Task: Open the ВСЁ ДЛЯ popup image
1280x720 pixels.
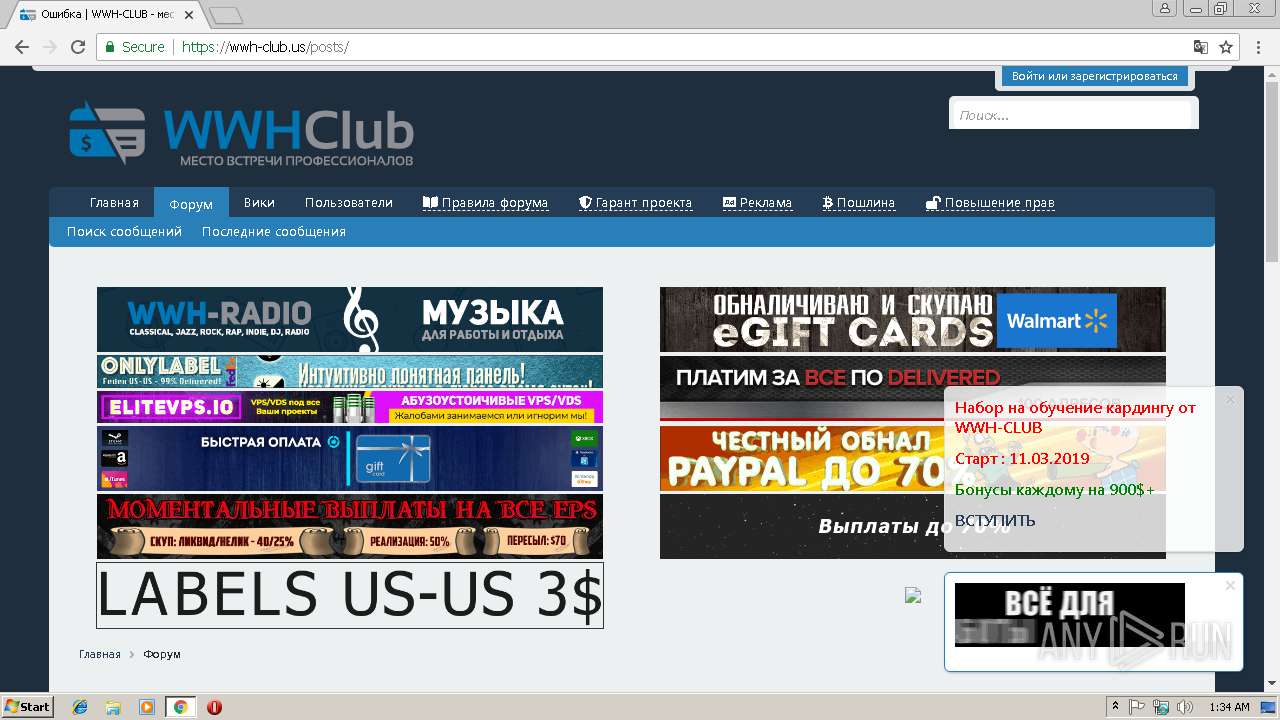Action: pyautogui.click(x=1070, y=615)
